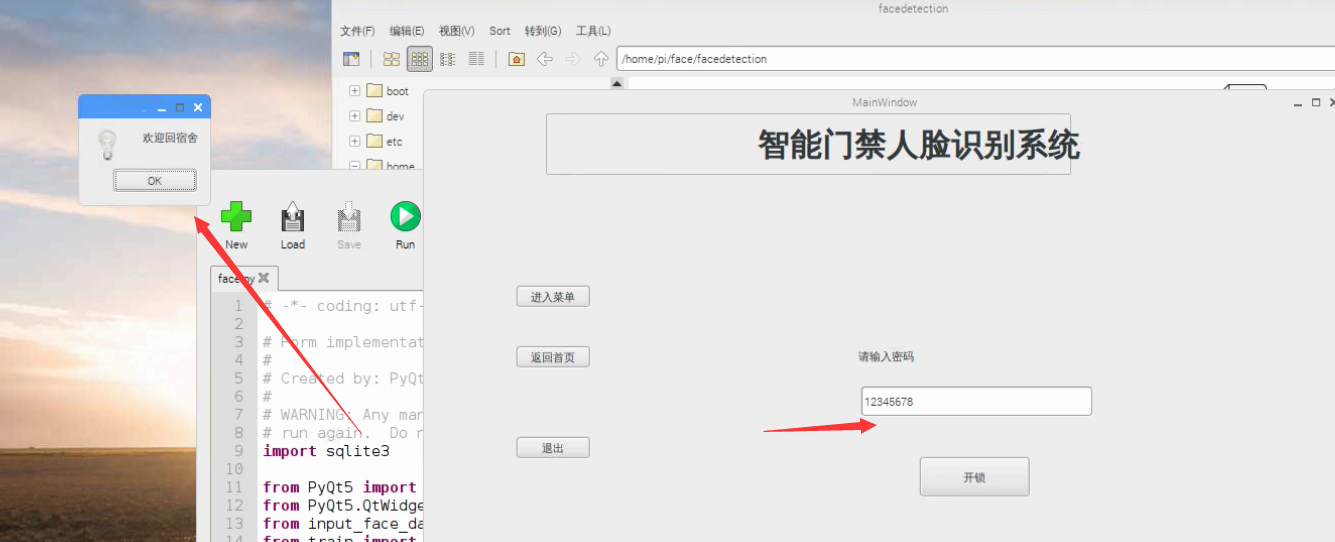Screen dimensions: 1335x542
Task: Go back with the left arrow icon
Action: coord(545,59)
